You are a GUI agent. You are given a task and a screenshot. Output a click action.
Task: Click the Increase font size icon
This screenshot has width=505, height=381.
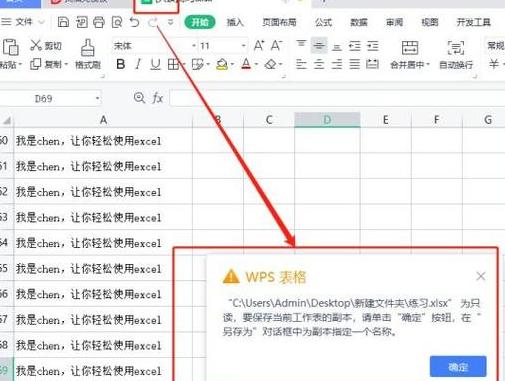(259, 45)
